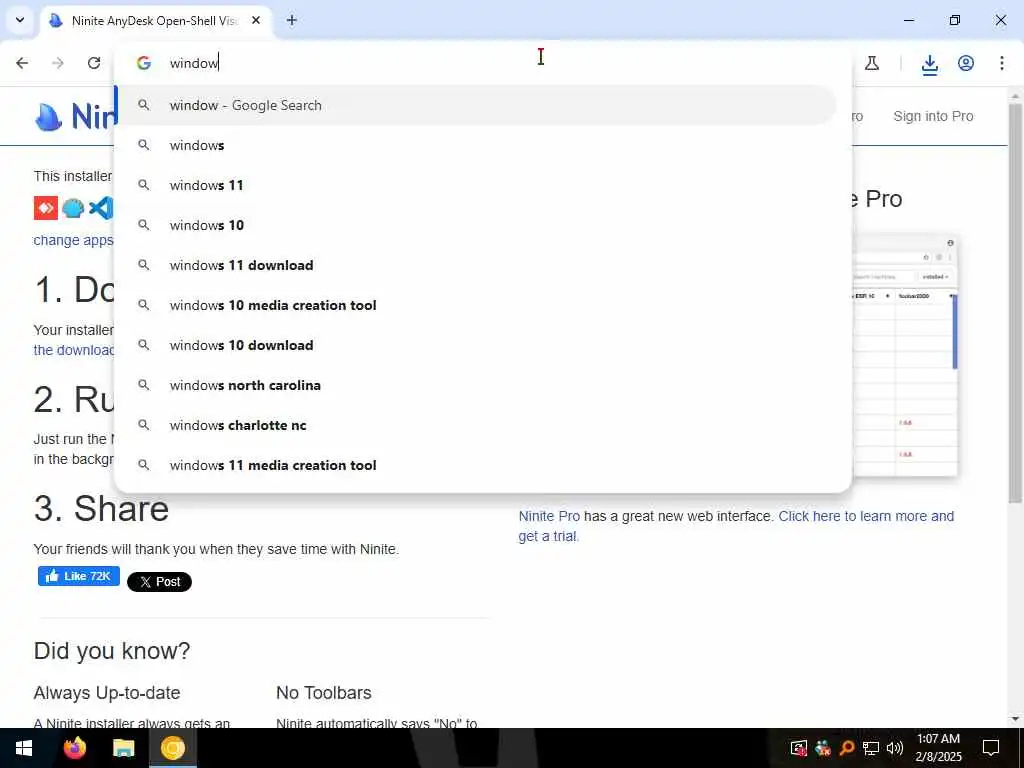Click the Ninite logo on the page

point(75,116)
